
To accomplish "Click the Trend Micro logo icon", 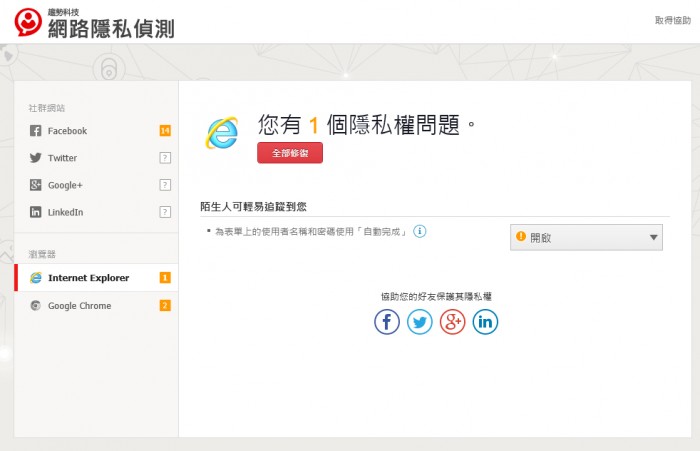I will coord(29,23).
